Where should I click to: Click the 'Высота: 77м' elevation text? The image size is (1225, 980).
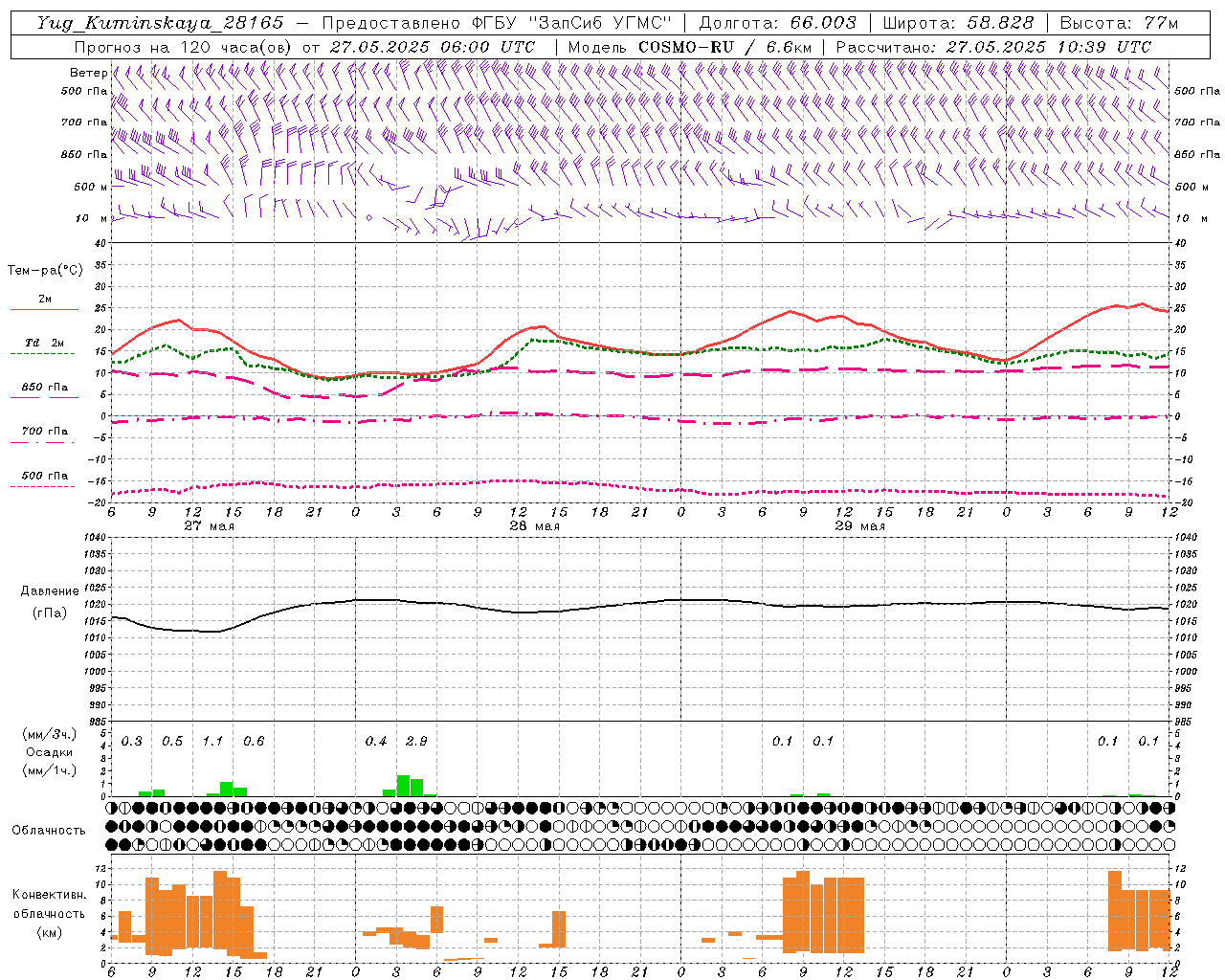(1119, 23)
